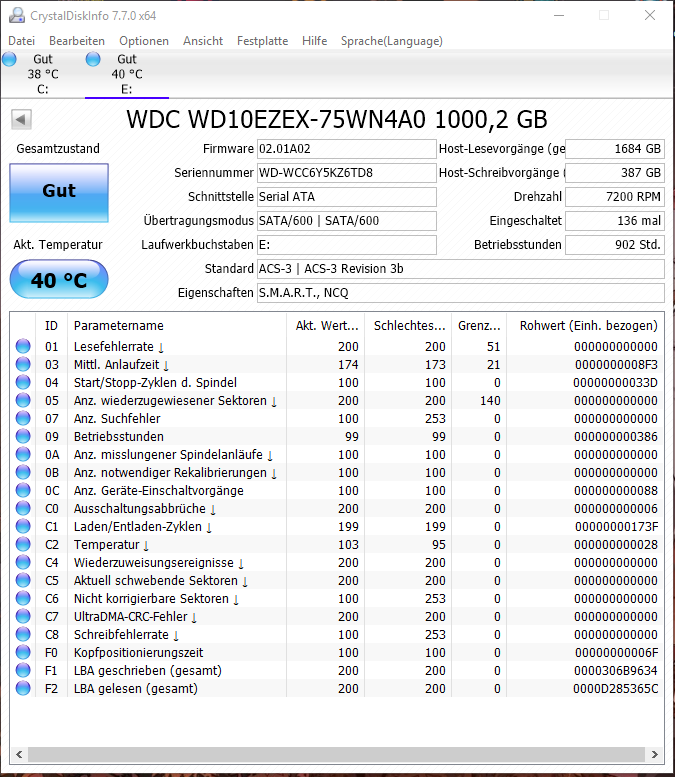Click the 40 °C temperature button
The height and width of the screenshot is (777, 675).
59,280
